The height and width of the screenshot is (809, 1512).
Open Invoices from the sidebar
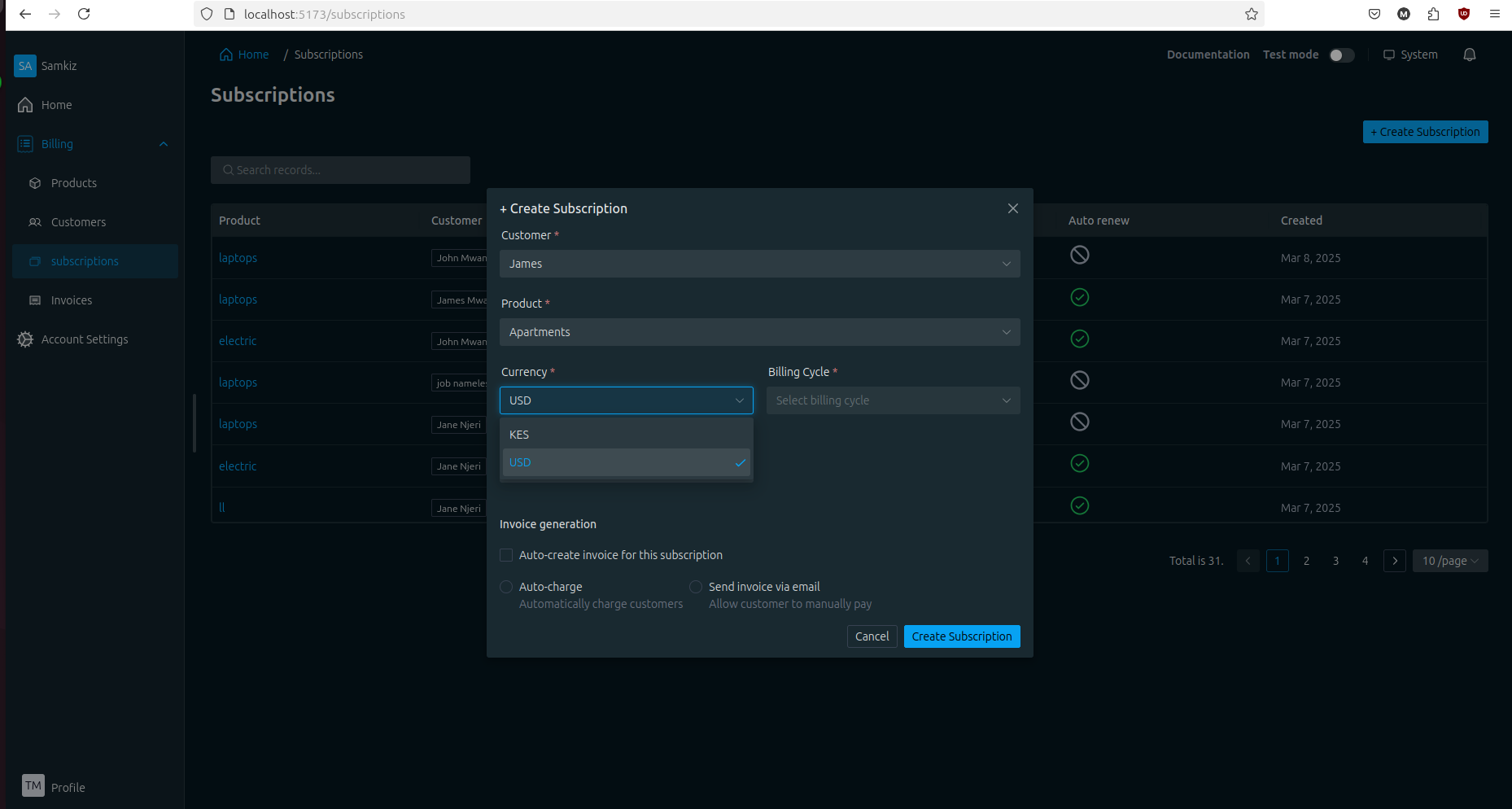pos(72,300)
